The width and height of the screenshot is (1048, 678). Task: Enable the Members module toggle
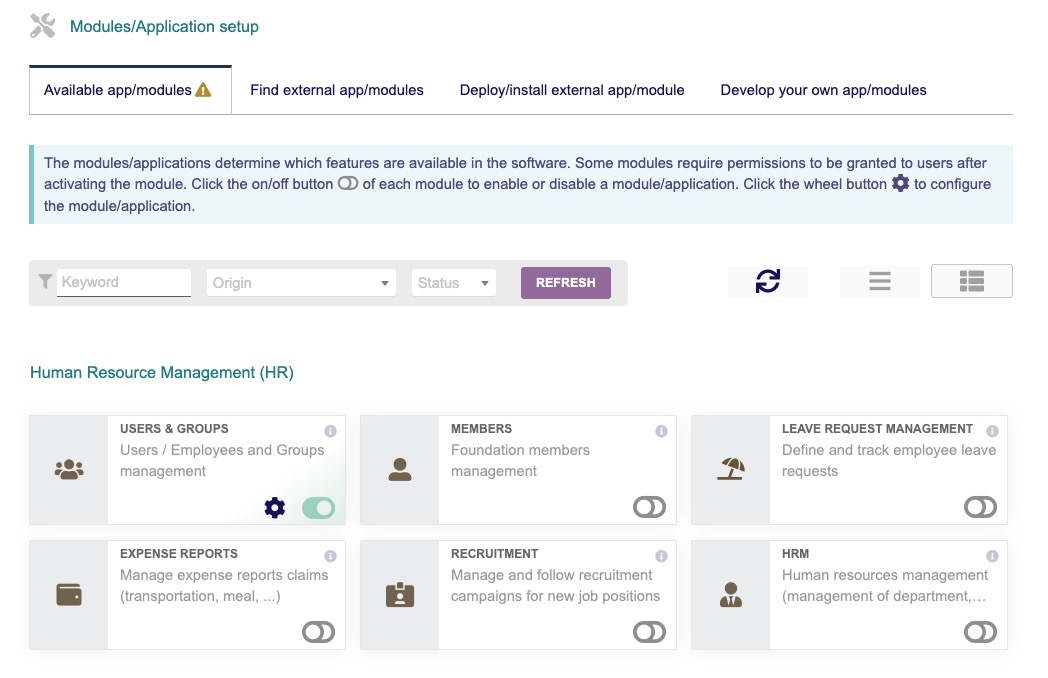tap(648, 507)
